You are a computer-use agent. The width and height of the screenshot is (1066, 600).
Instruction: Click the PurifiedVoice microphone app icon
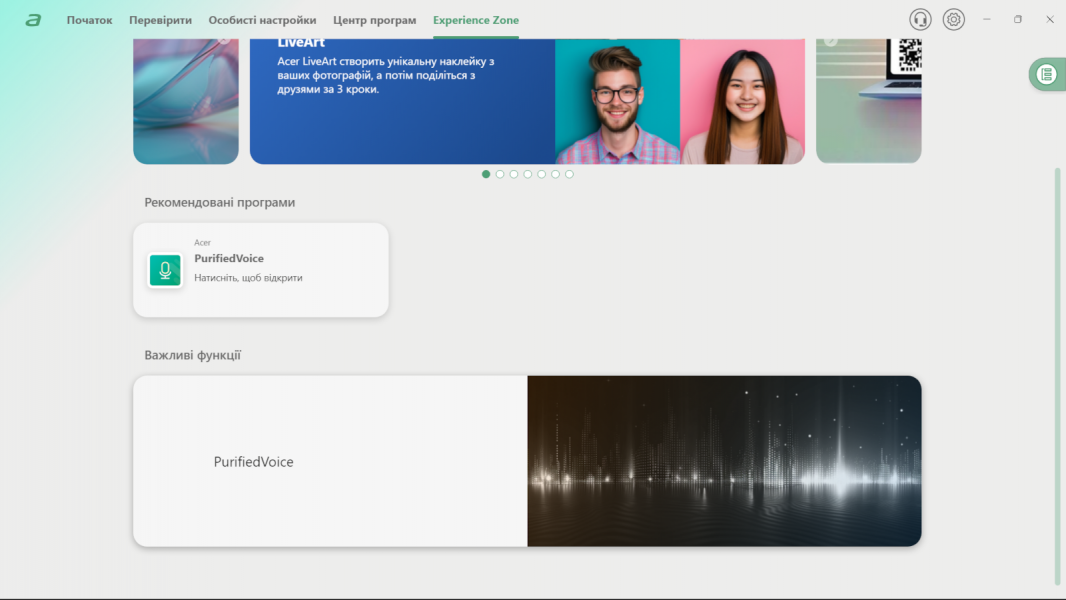pyautogui.click(x=165, y=270)
